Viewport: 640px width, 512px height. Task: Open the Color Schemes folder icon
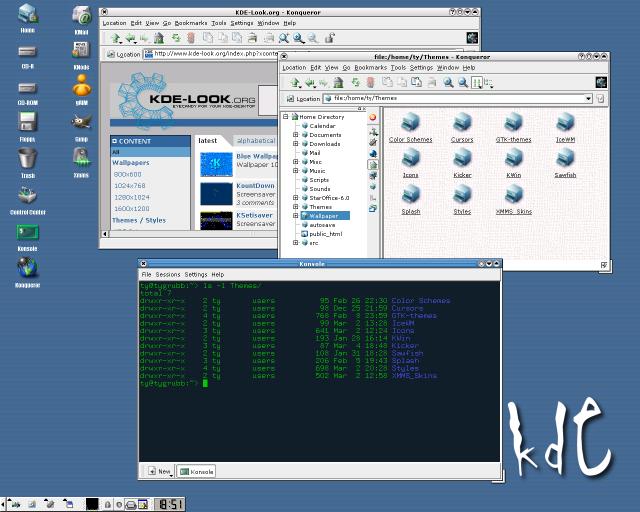[x=410, y=122]
